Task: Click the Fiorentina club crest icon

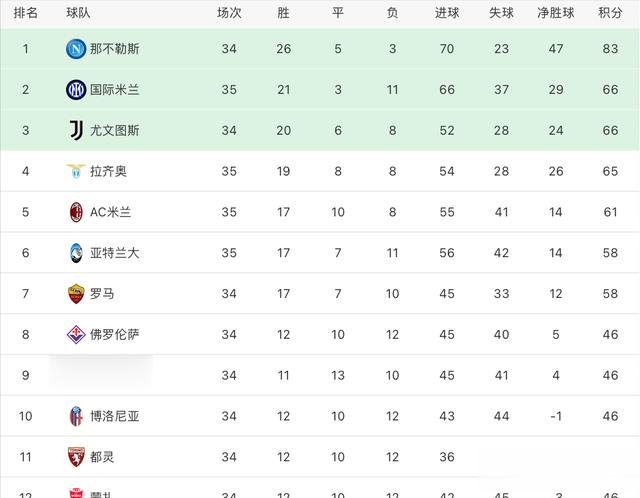Action: (76, 334)
